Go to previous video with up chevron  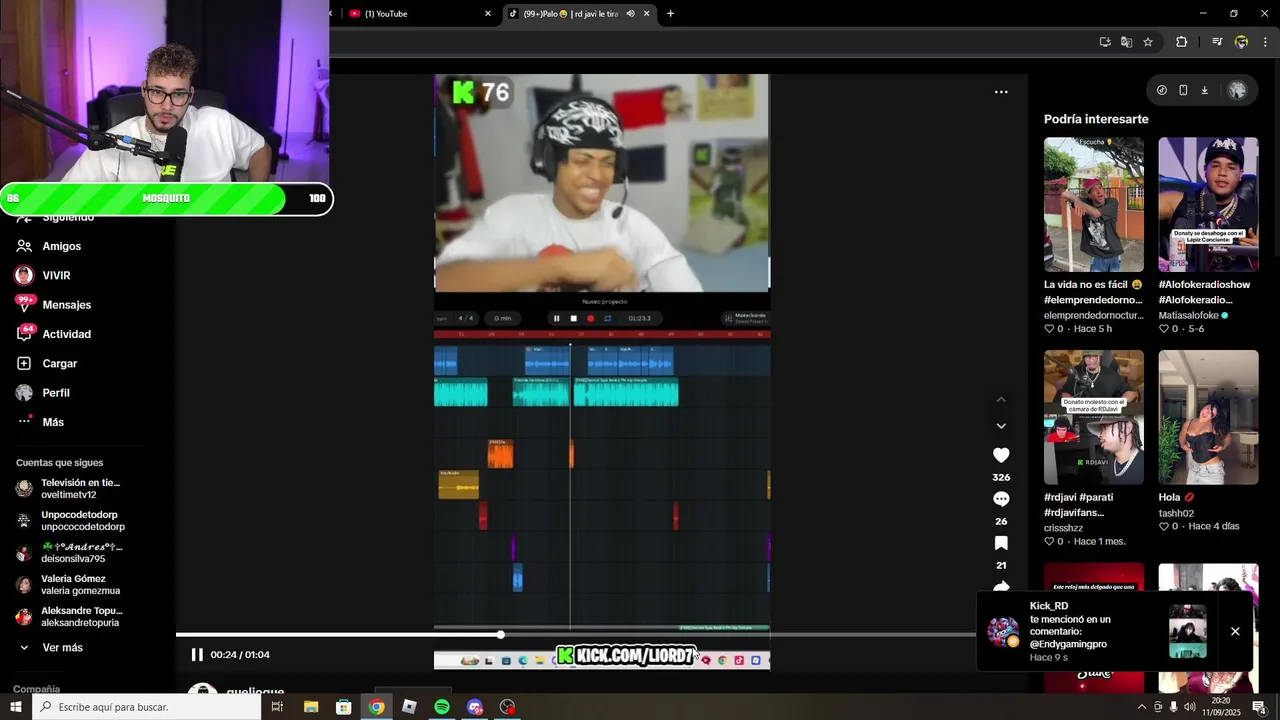pyautogui.click(x=1001, y=399)
